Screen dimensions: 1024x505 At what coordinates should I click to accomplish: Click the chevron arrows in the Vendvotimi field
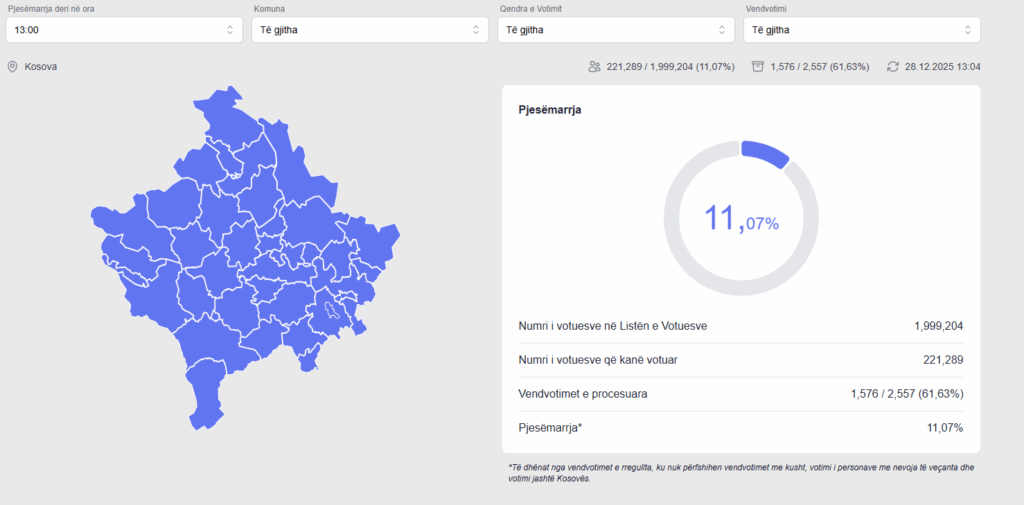(967, 30)
